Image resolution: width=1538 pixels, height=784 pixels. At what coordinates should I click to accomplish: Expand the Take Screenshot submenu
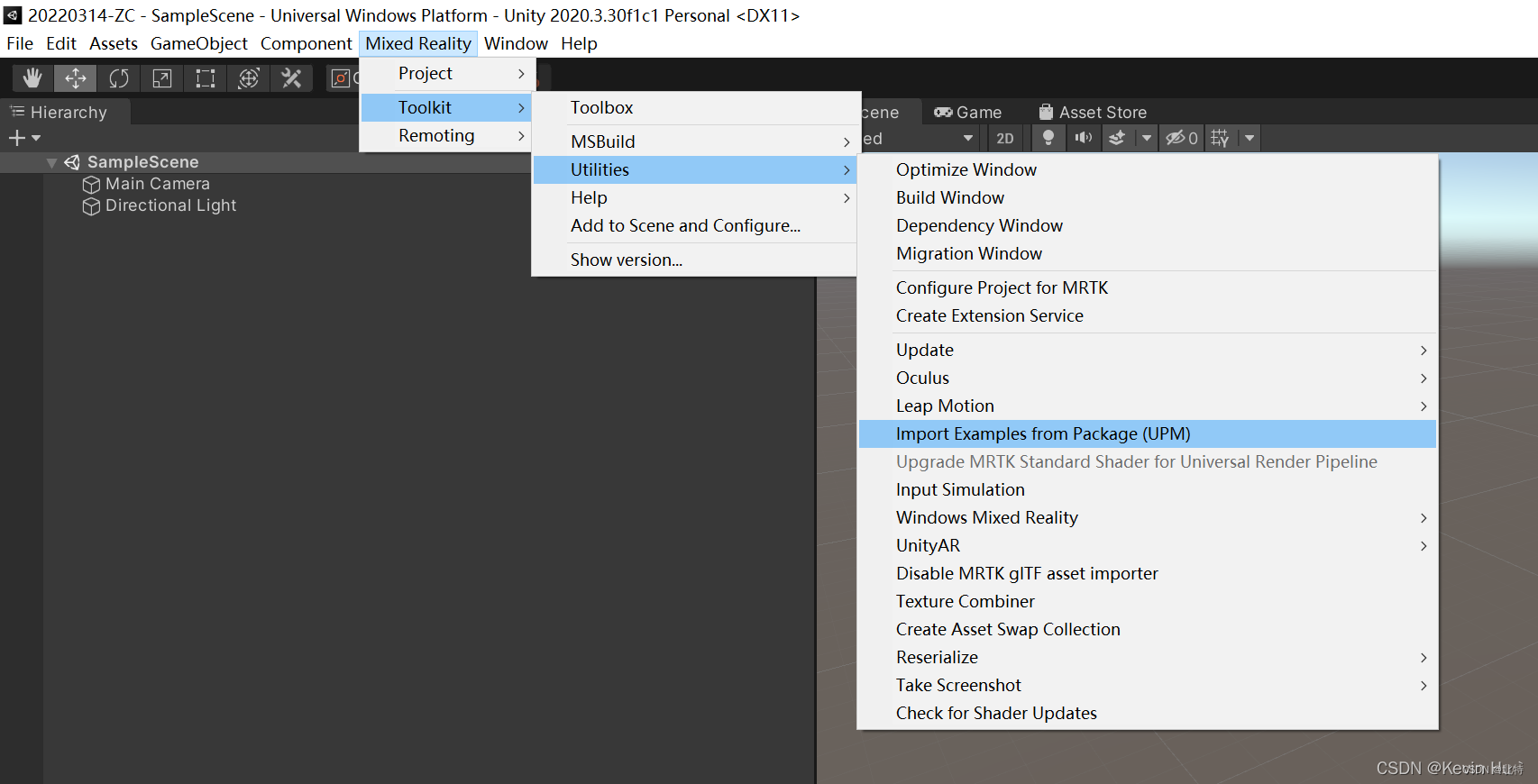click(x=1148, y=685)
